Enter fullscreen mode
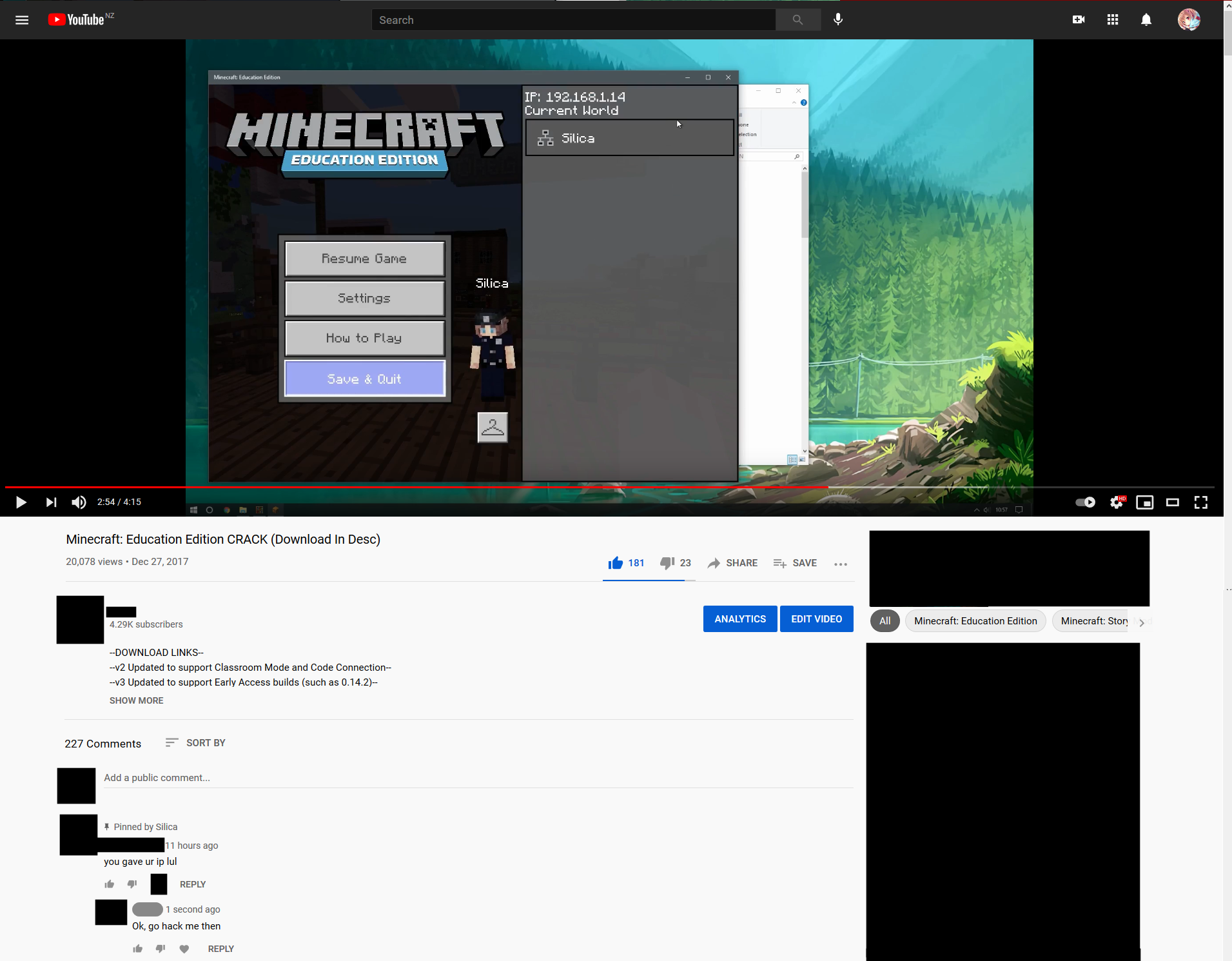 (x=1202, y=502)
